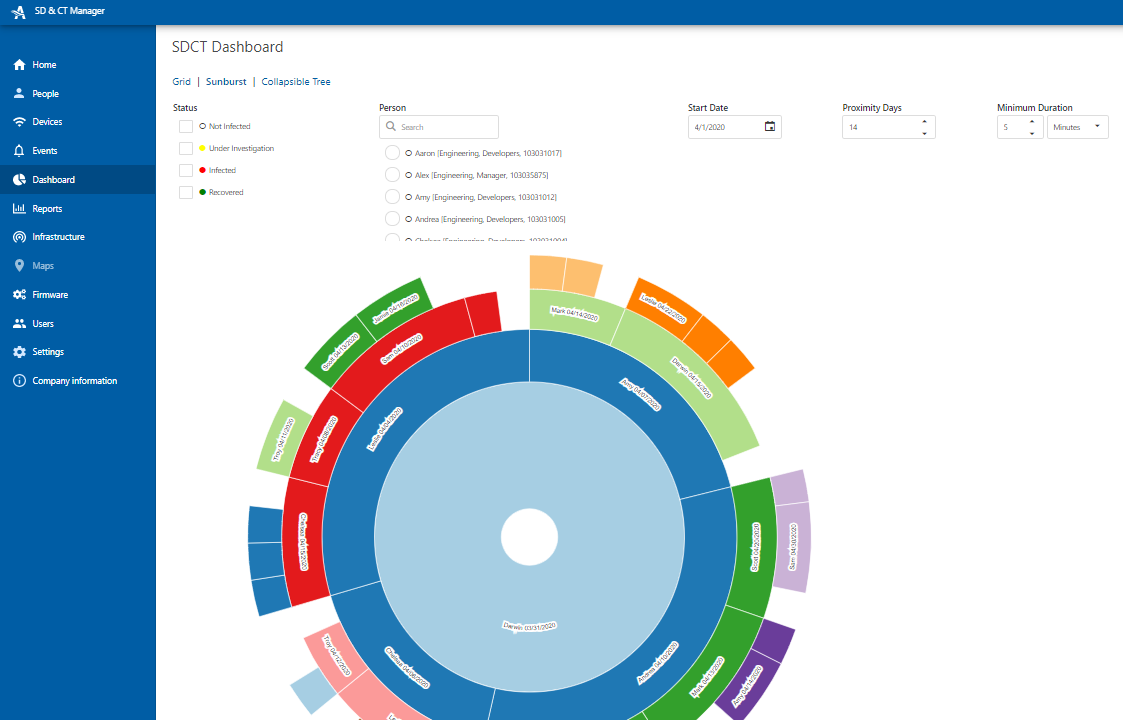This screenshot has height=720, width=1123.
Task: Click the Chelsea 04/06/2020 blue segment
Action: point(407,667)
